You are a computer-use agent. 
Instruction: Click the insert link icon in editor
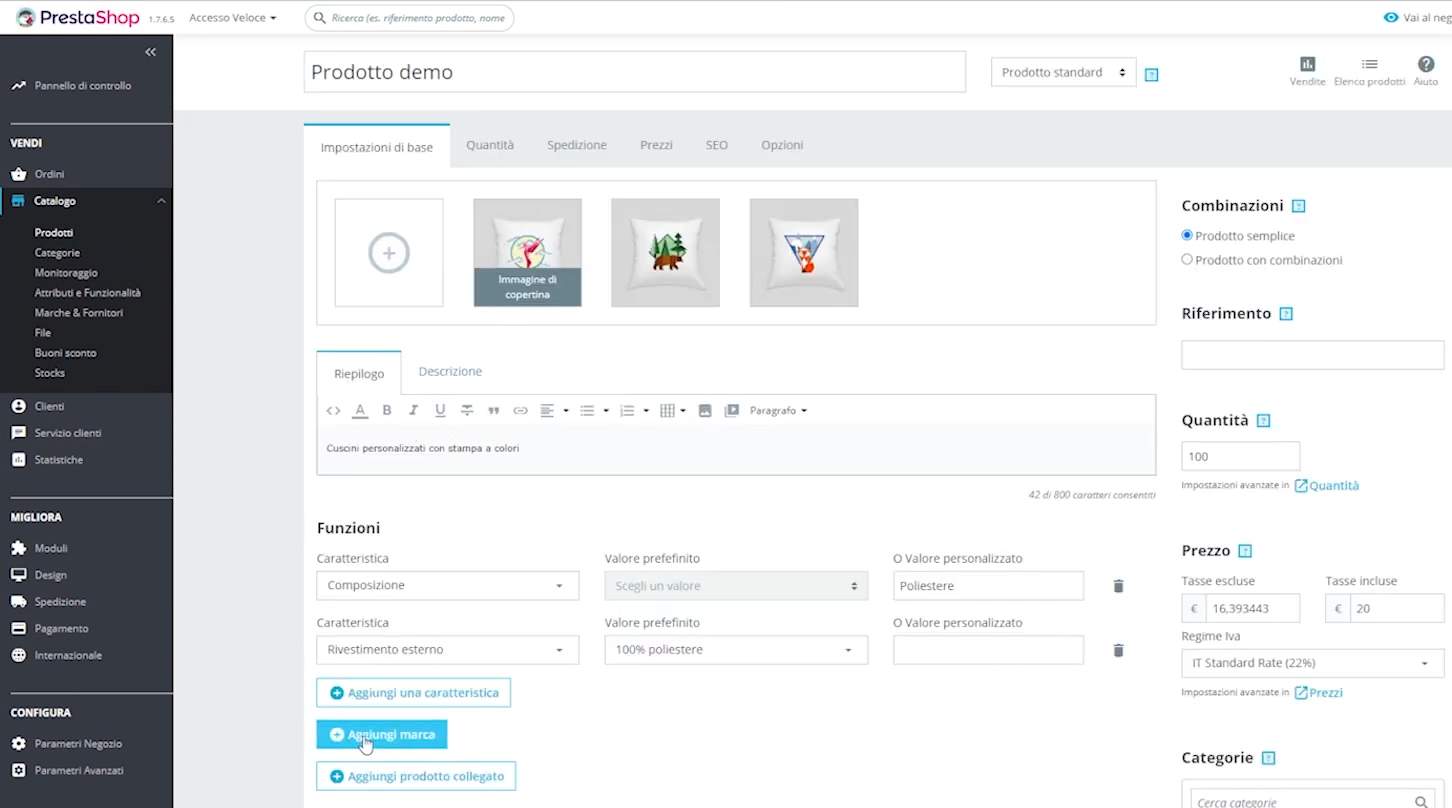tap(520, 410)
